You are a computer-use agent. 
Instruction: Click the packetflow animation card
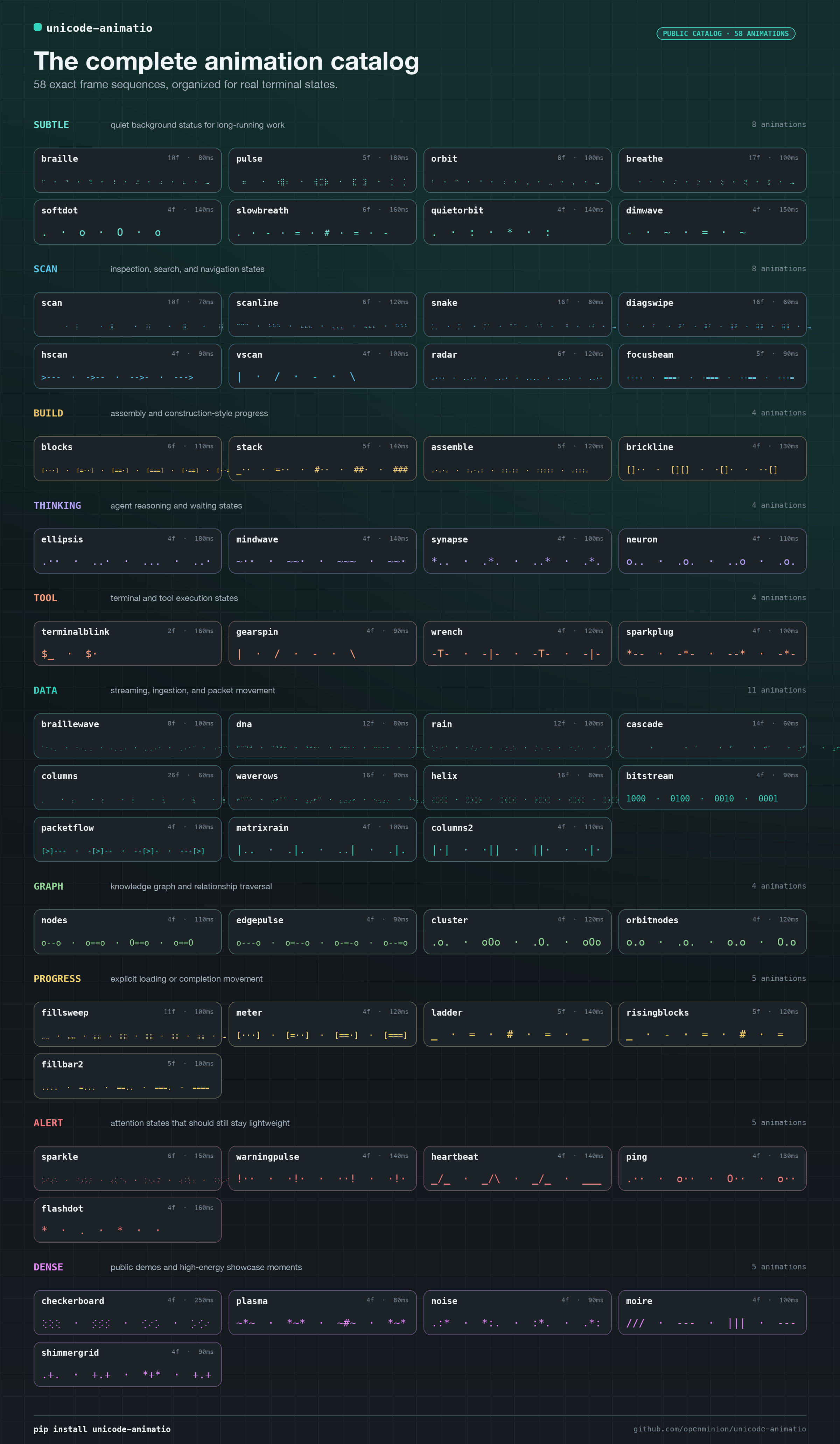128,840
